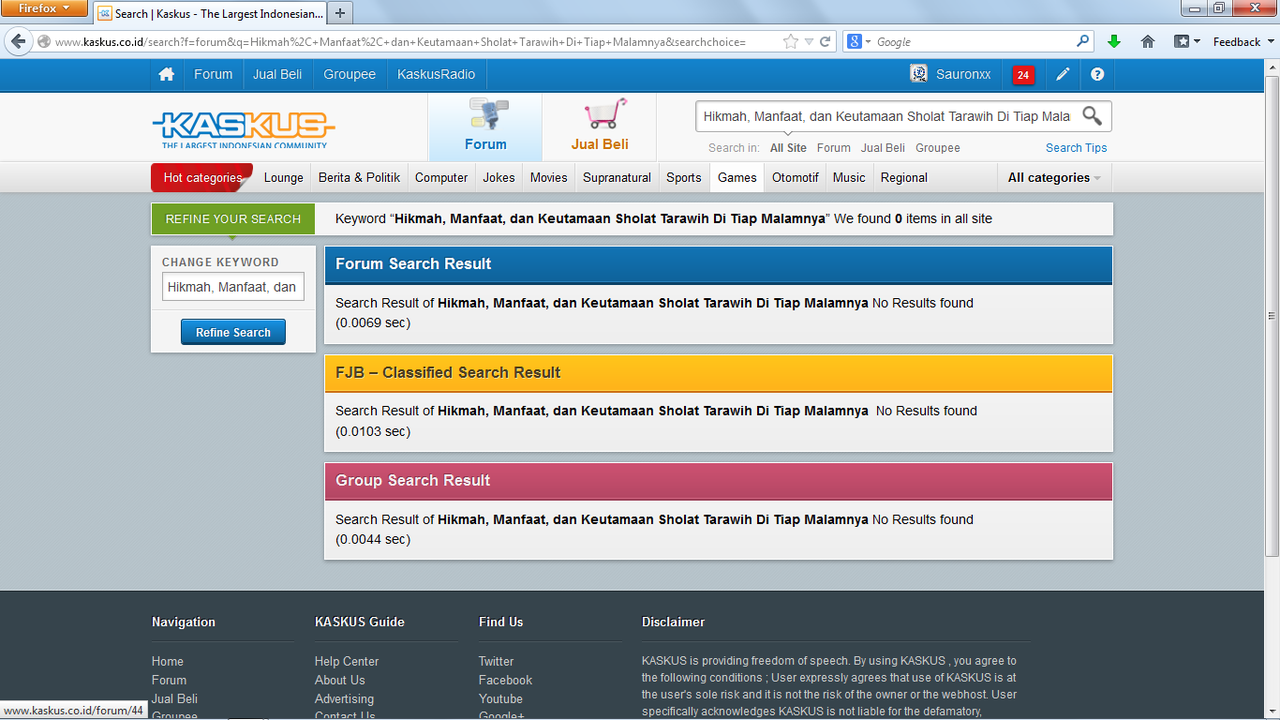The width and height of the screenshot is (1280, 720).
Task: Click the Group Search Result header
Action: (718, 481)
